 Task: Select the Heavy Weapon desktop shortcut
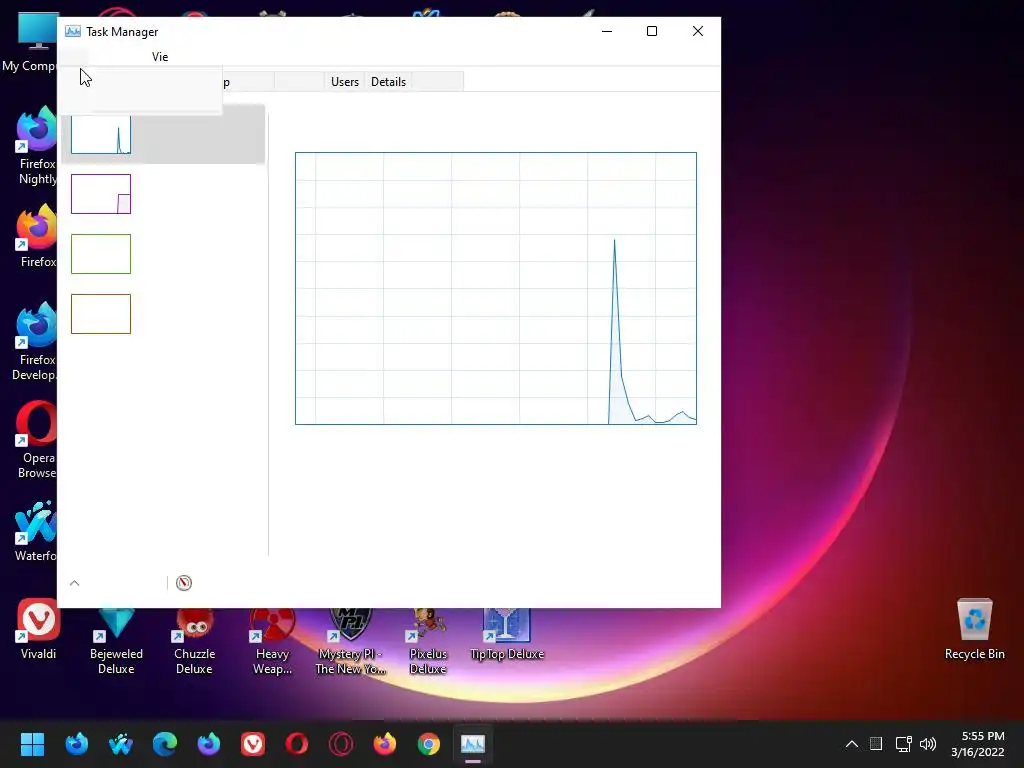(x=272, y=641)
